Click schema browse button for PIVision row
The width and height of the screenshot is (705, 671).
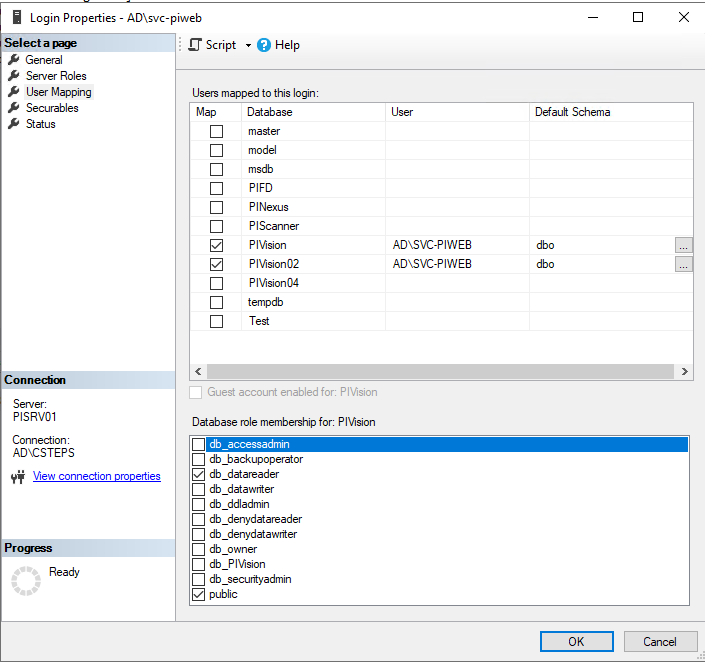[683, 245]
